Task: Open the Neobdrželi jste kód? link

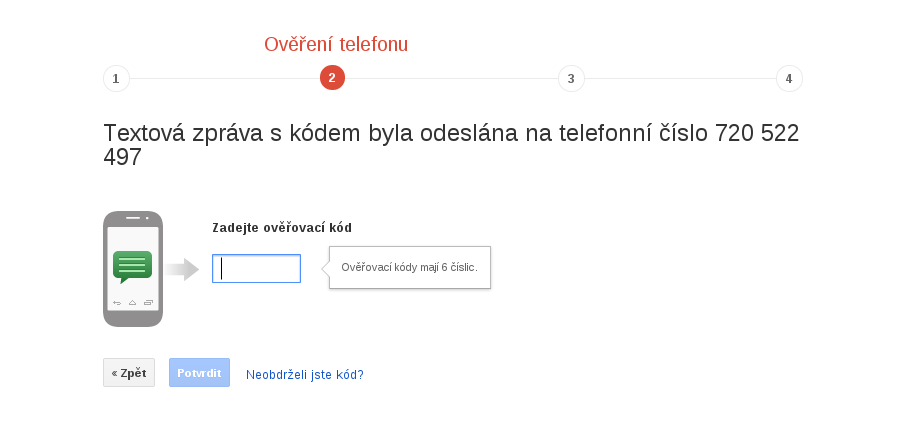Action: (x=305, y=375)
